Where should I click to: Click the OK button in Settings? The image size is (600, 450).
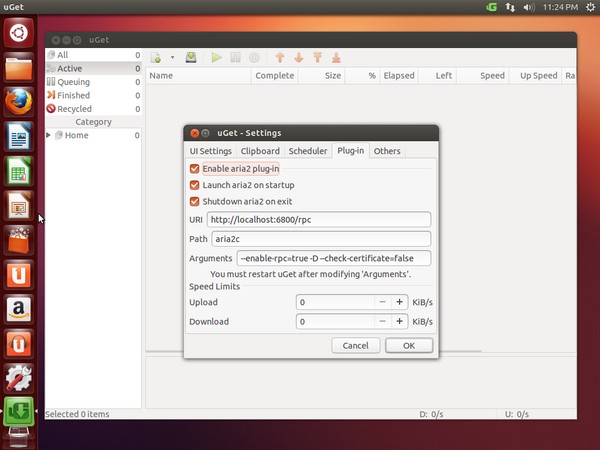pos(408,345)
